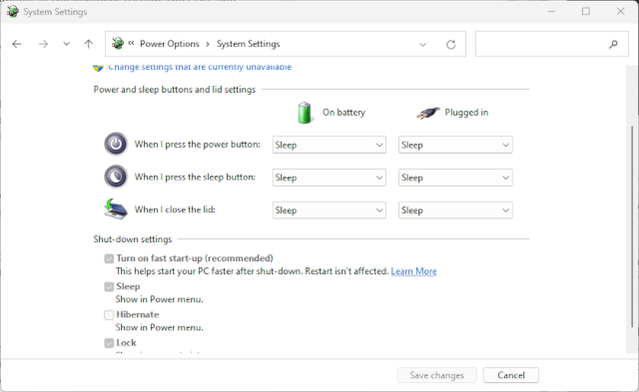Click the power plug icon
This screenshot has height=392, width=639.
[x=428, y=113]
